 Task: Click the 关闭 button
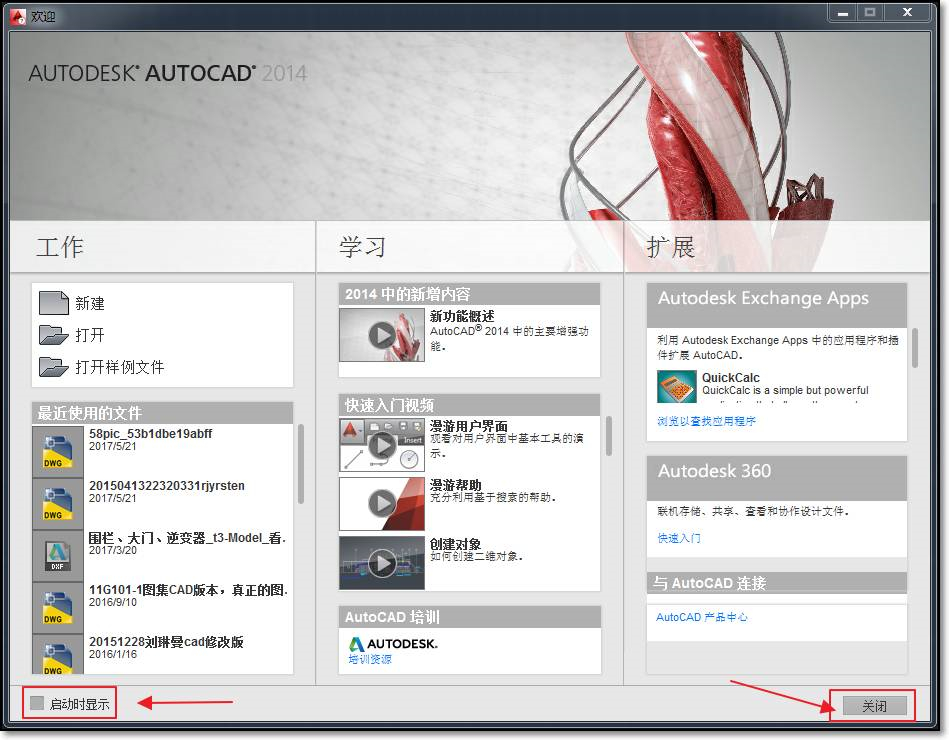tap(875, 705)
